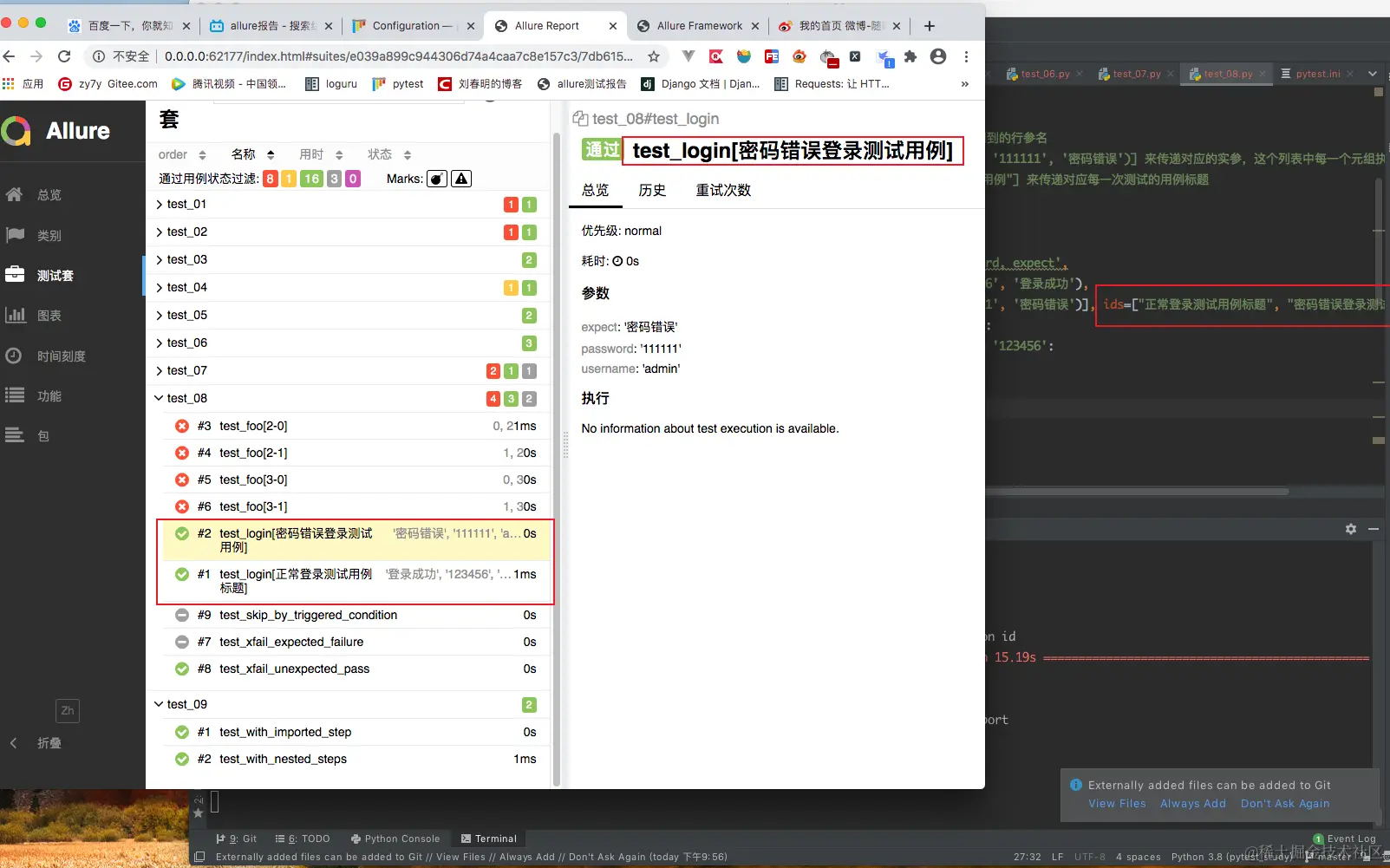1390x868 pixels.
Task: Open test_xfail_unexpected_pass case
Action: click(356, 669)
